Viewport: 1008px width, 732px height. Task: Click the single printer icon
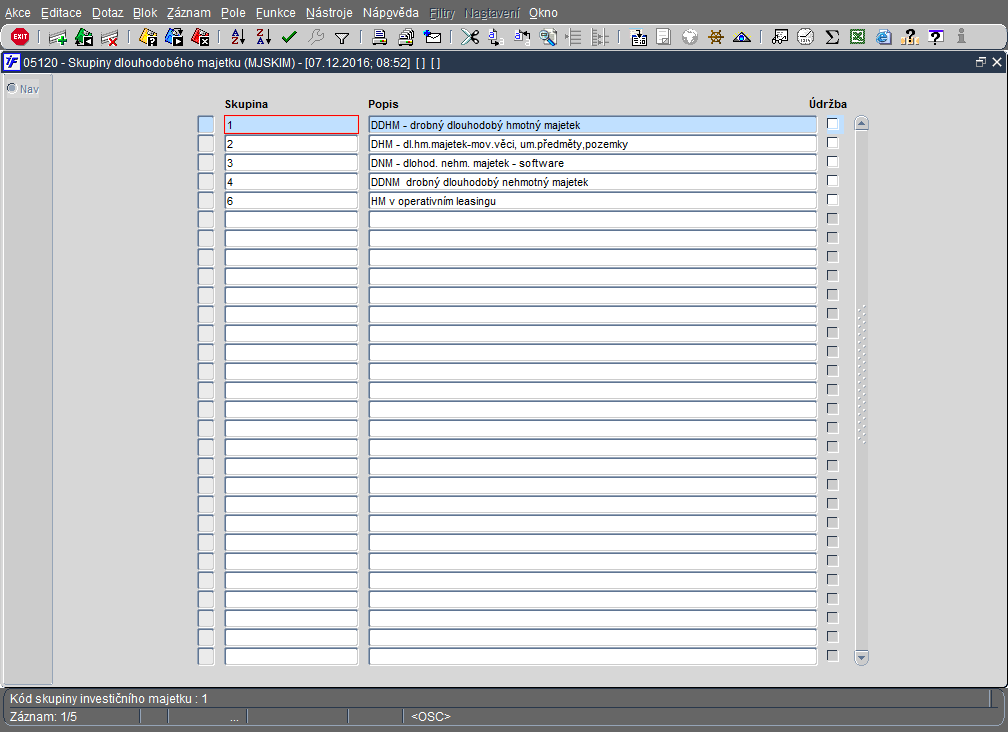(379, 37)
